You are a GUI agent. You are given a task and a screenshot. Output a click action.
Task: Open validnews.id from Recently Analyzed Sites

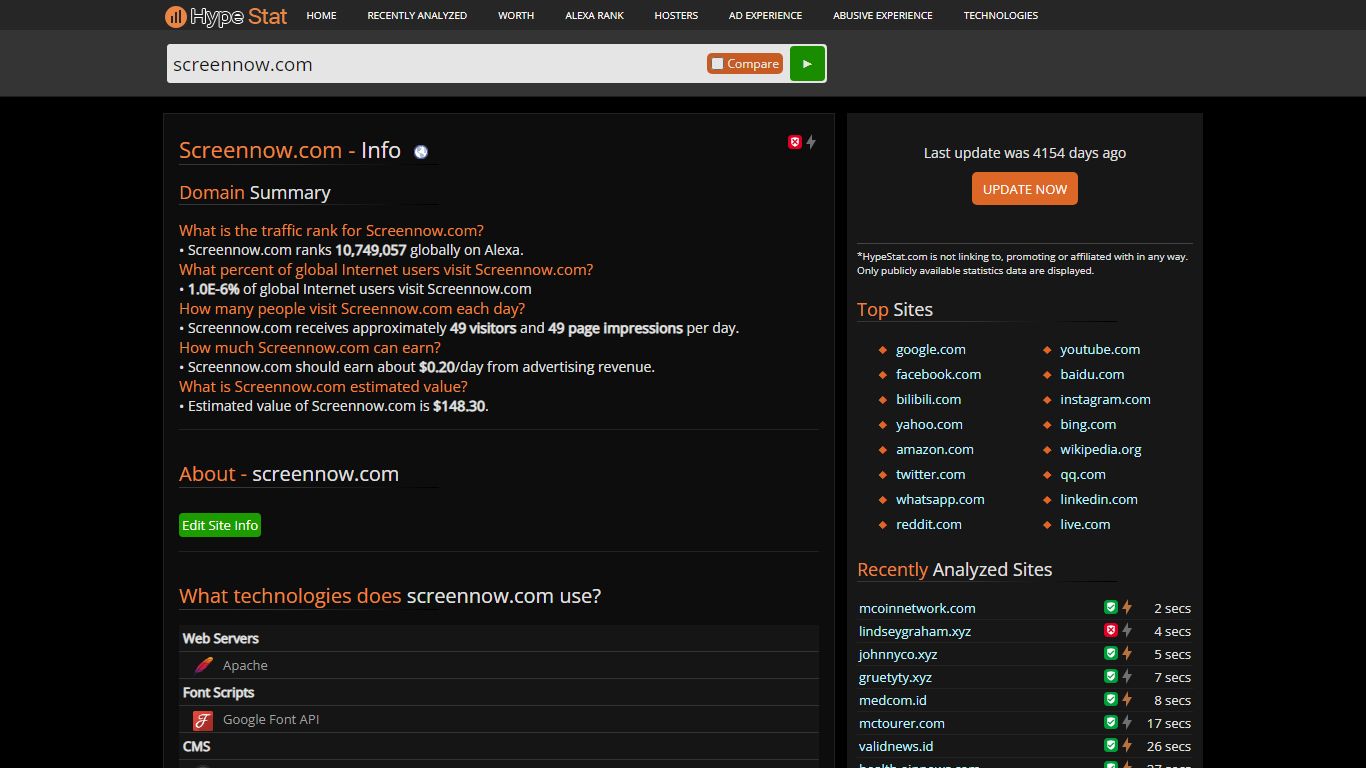point(896,746)
